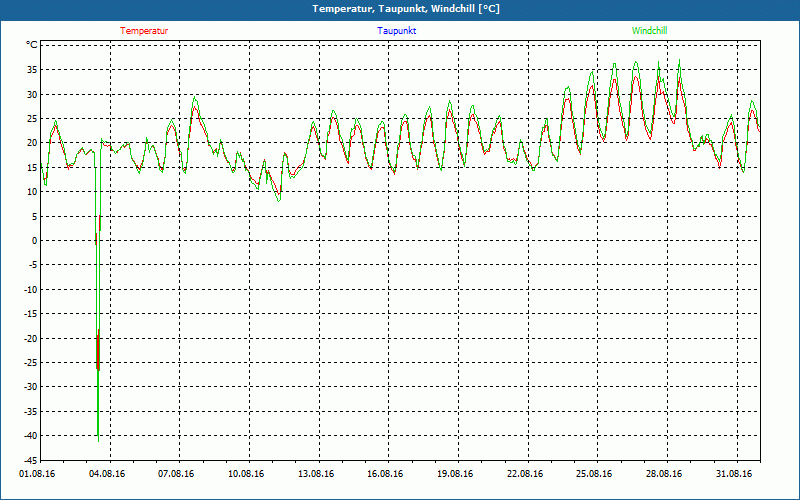800x500 pixels.
Task: Select the 16.08.16 date label
Action: click(385, 473)
